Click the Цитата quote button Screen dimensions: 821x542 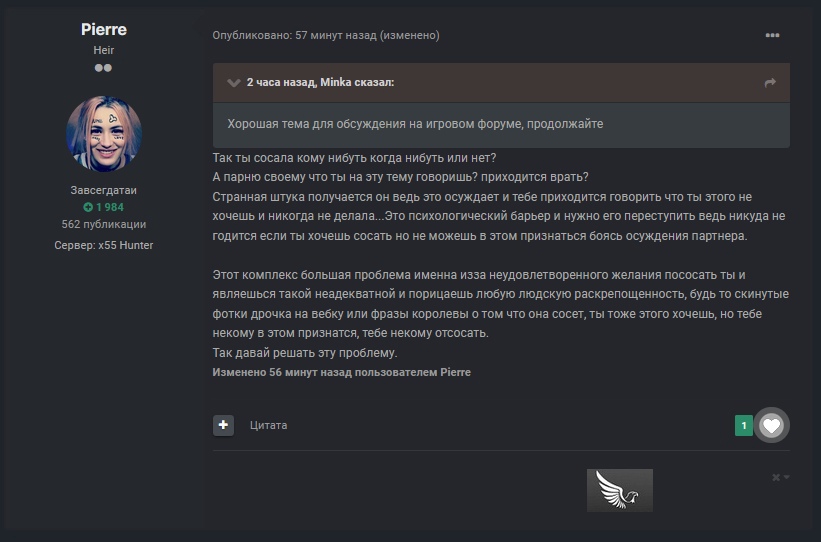coord(268,425)
